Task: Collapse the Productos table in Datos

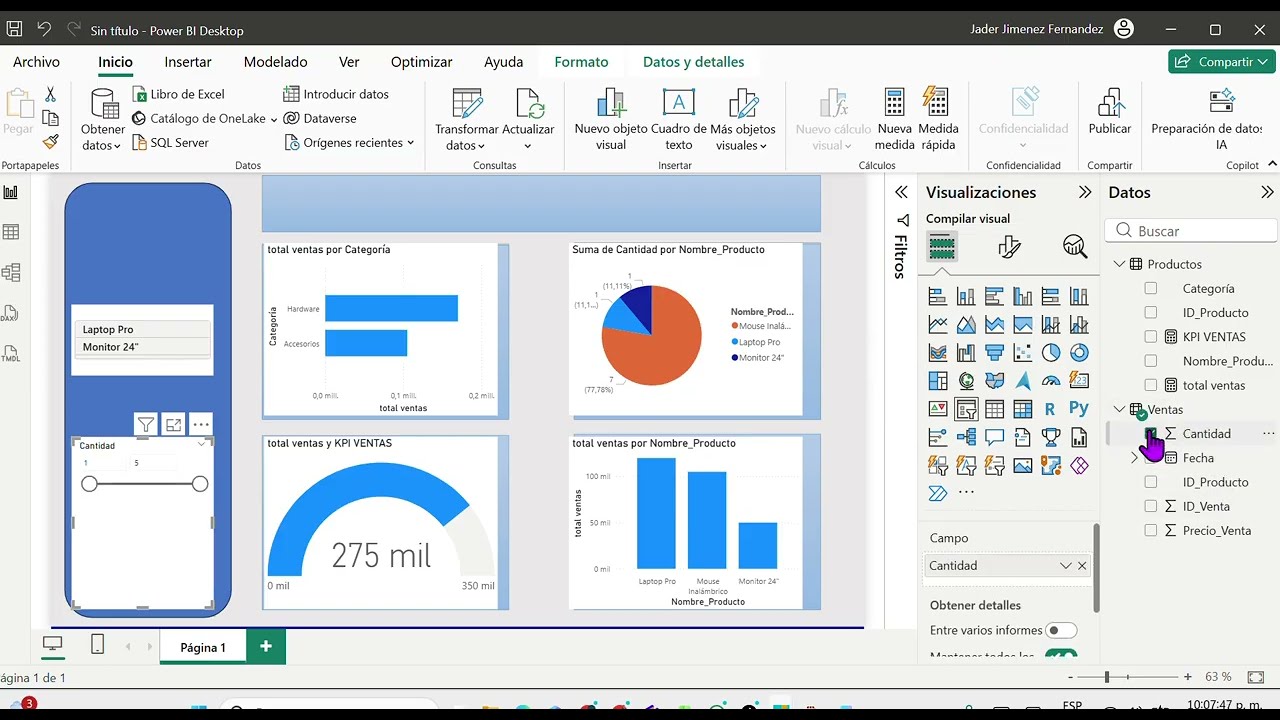Action: 1119,264
